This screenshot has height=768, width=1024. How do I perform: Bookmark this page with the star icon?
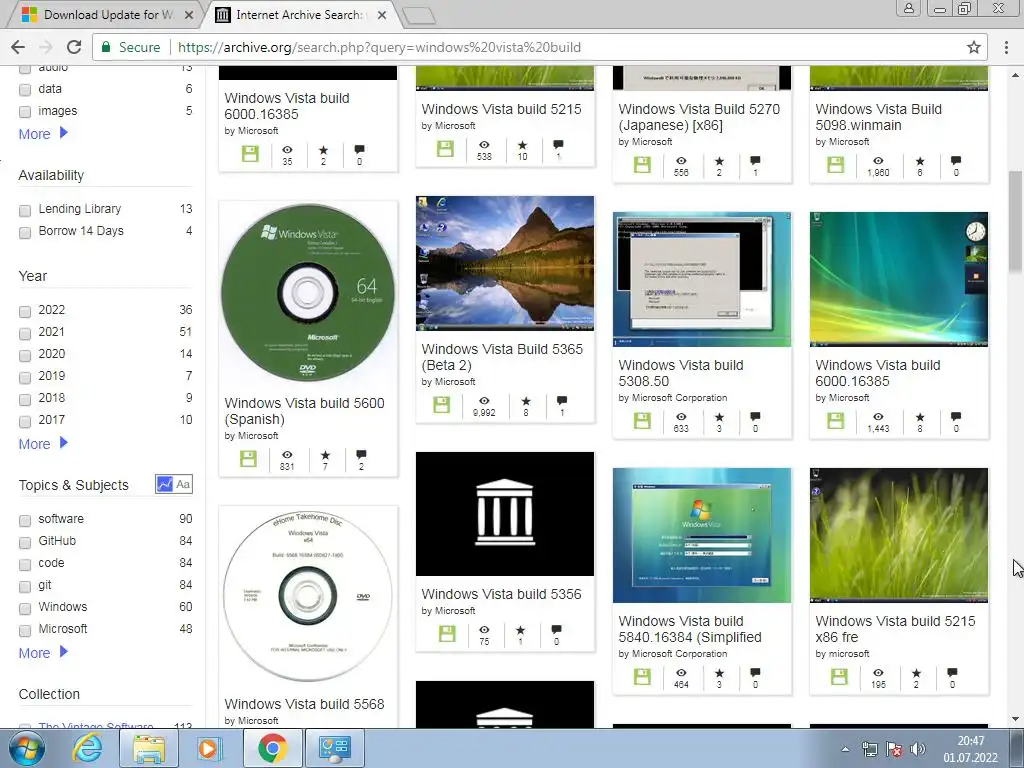pyautogui.click(x=974, y=47)
